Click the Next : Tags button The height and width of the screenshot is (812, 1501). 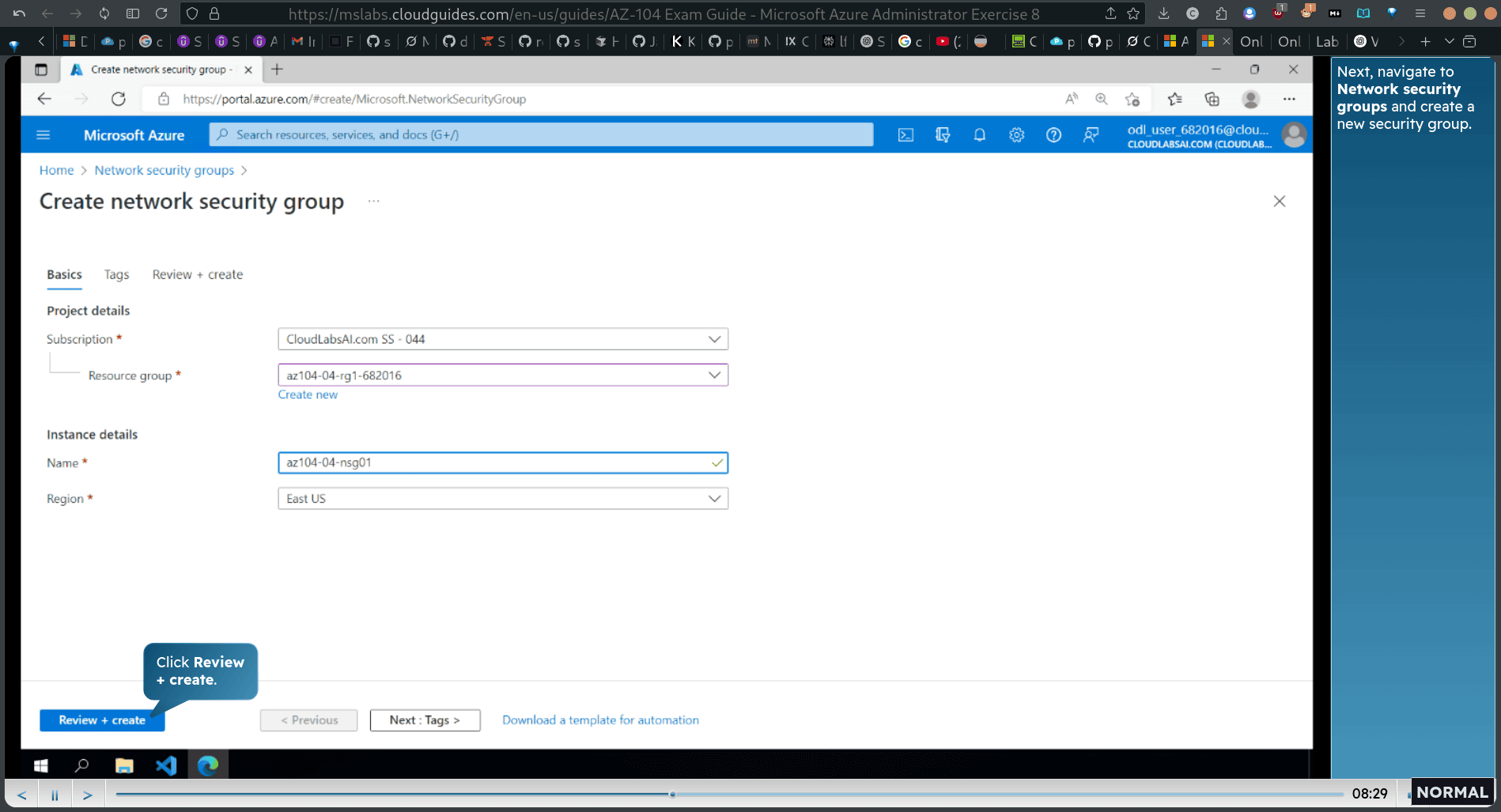point(425,720)
